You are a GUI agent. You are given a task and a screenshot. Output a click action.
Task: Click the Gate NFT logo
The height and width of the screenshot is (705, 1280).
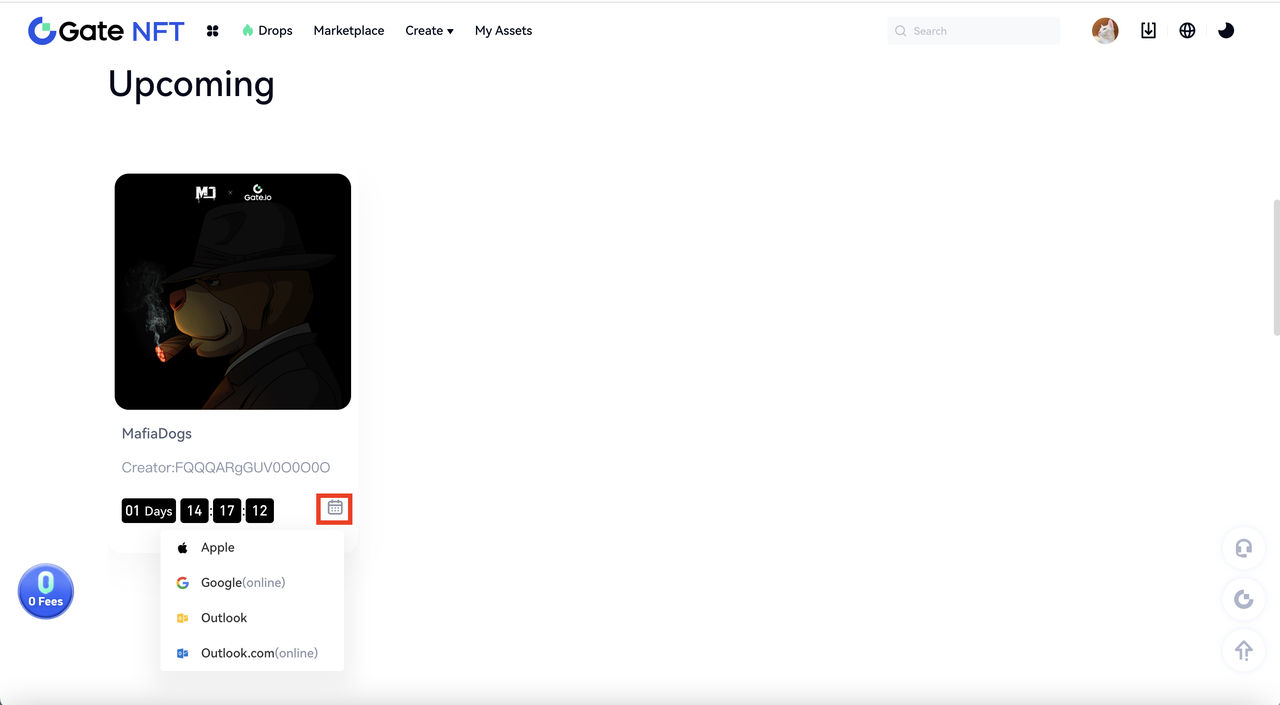pyautogui.click(x=106, y=31)
